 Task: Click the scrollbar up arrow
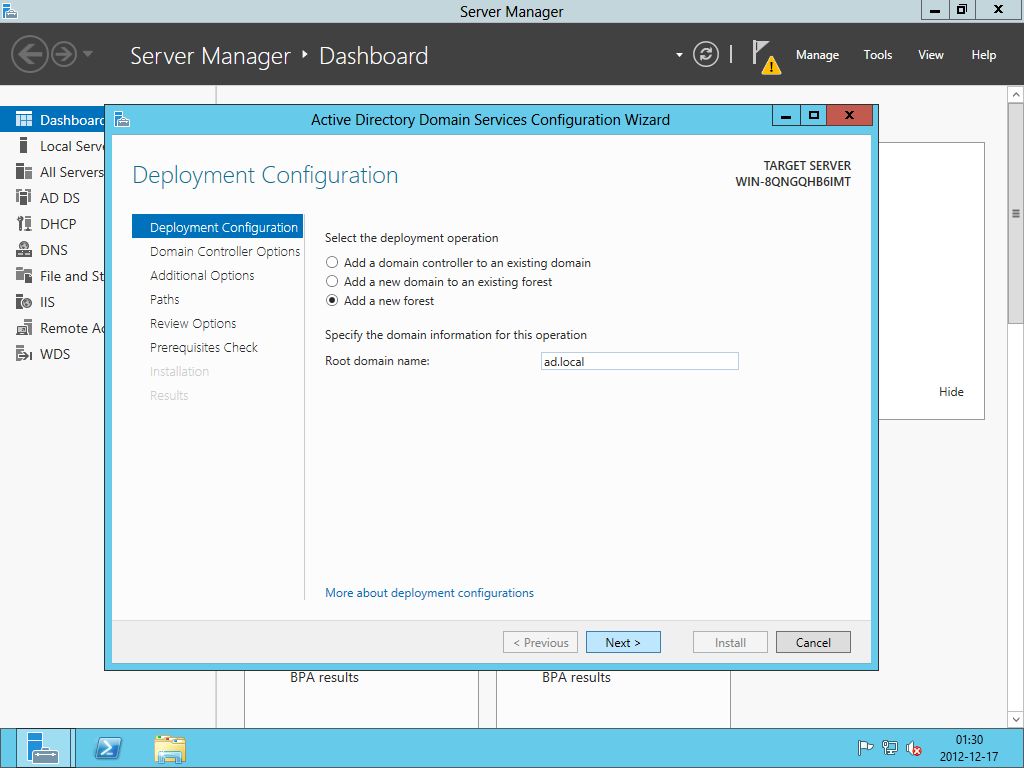click(1016, 95)
